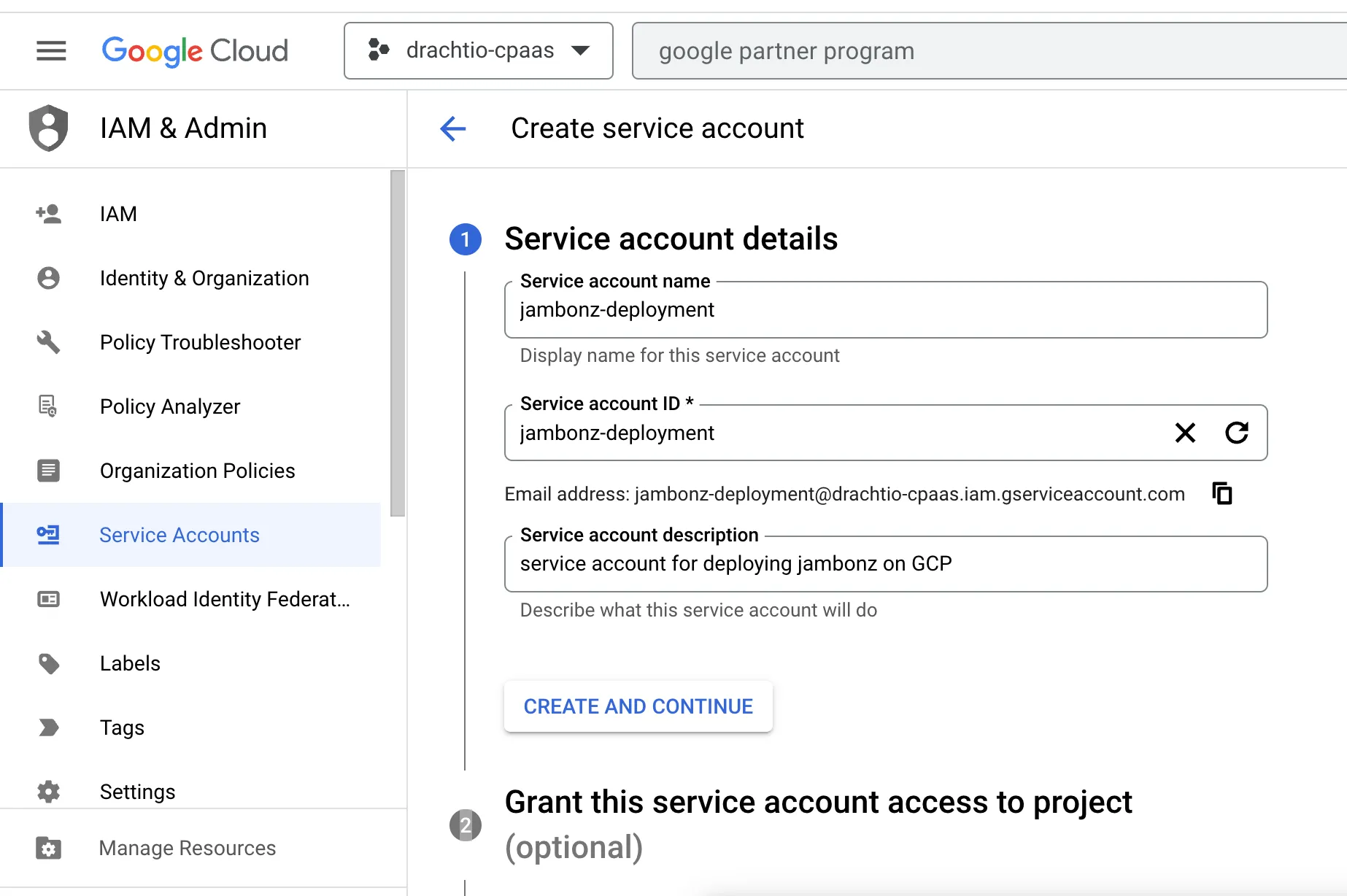1347x896 pixels.
Task: Click the IAM & Admin shield icon
Action: pos(48,128)
